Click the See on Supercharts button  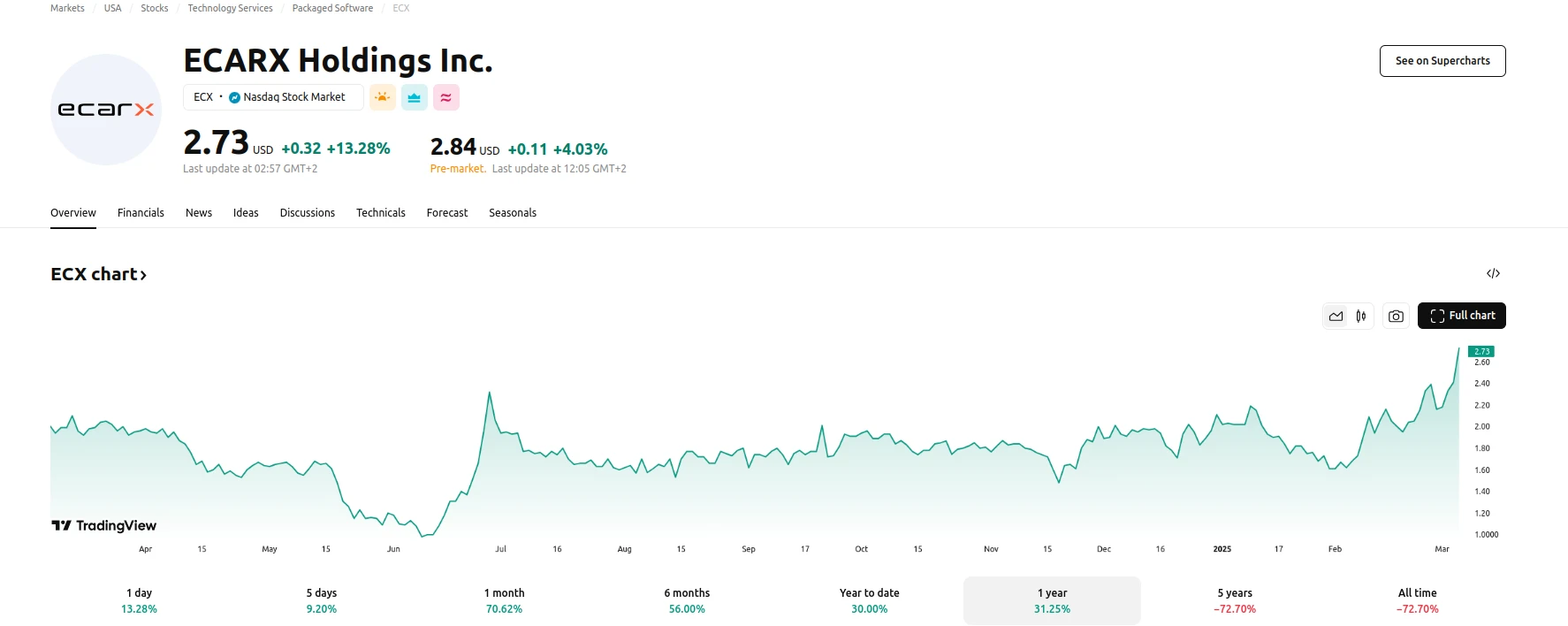pos(1442,61)
